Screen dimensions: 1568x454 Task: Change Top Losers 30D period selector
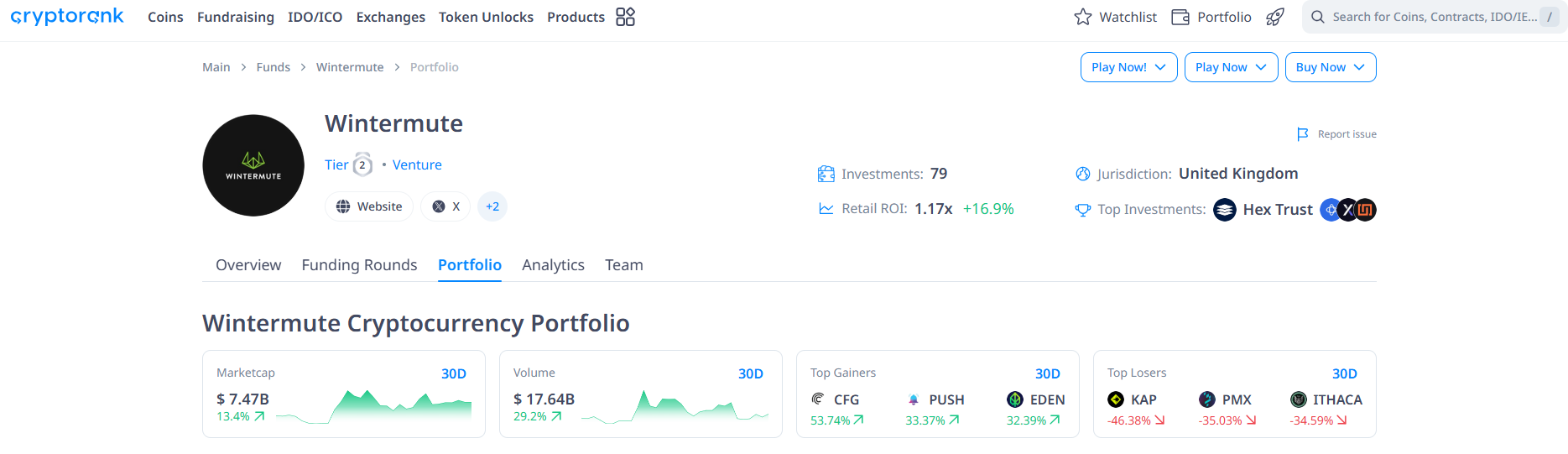coord(1345,373)
